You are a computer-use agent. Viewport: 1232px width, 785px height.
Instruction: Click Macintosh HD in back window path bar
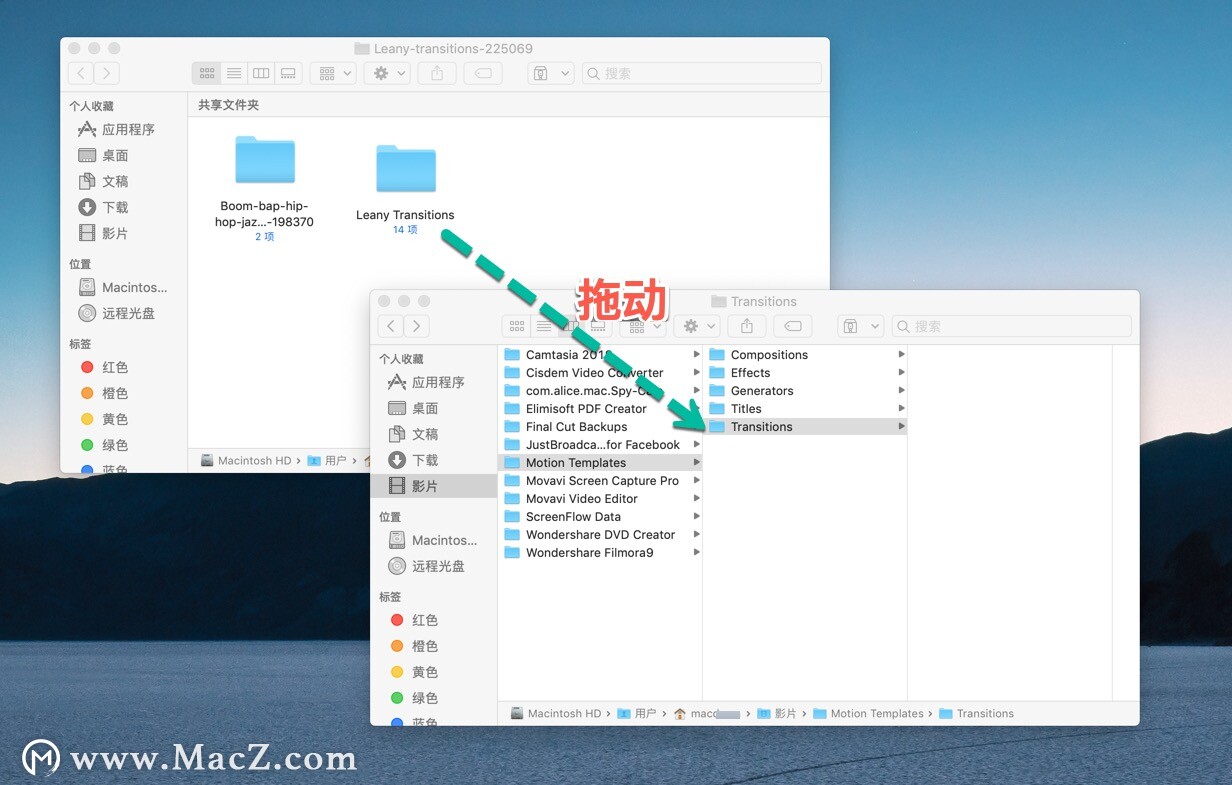tap(246, 460)
